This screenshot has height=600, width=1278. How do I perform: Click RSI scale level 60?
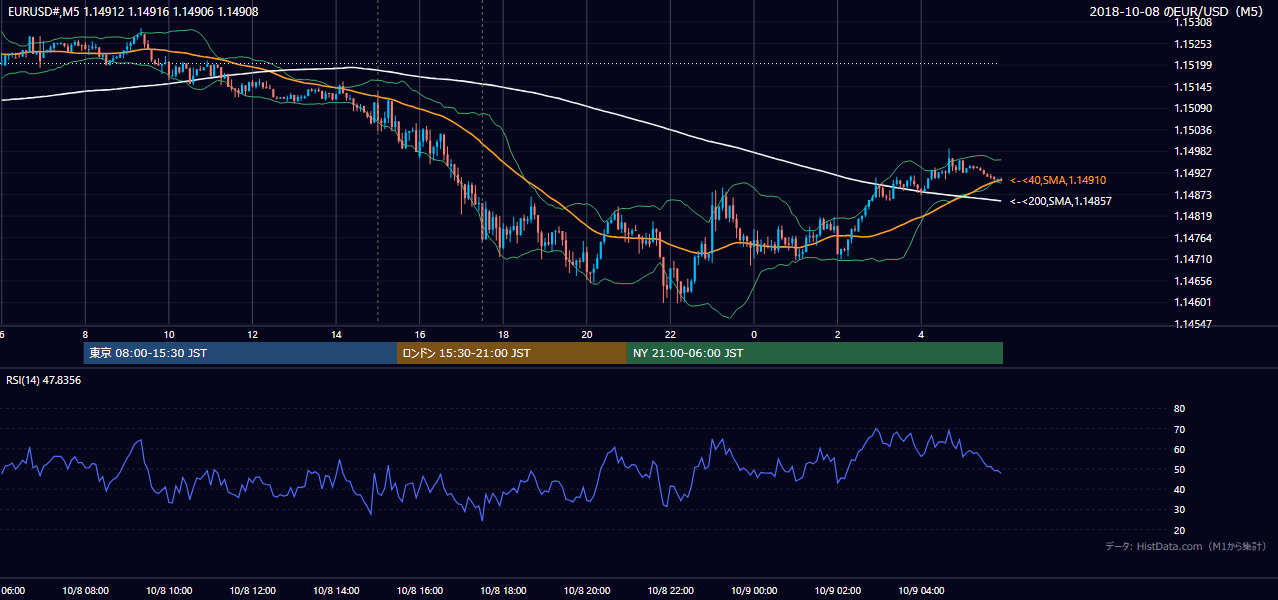(x=1179, y=449)
